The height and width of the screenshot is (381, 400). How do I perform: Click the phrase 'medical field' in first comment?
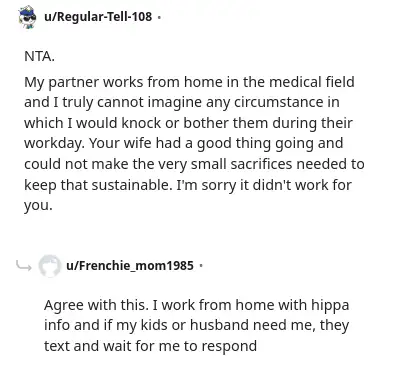312,82
